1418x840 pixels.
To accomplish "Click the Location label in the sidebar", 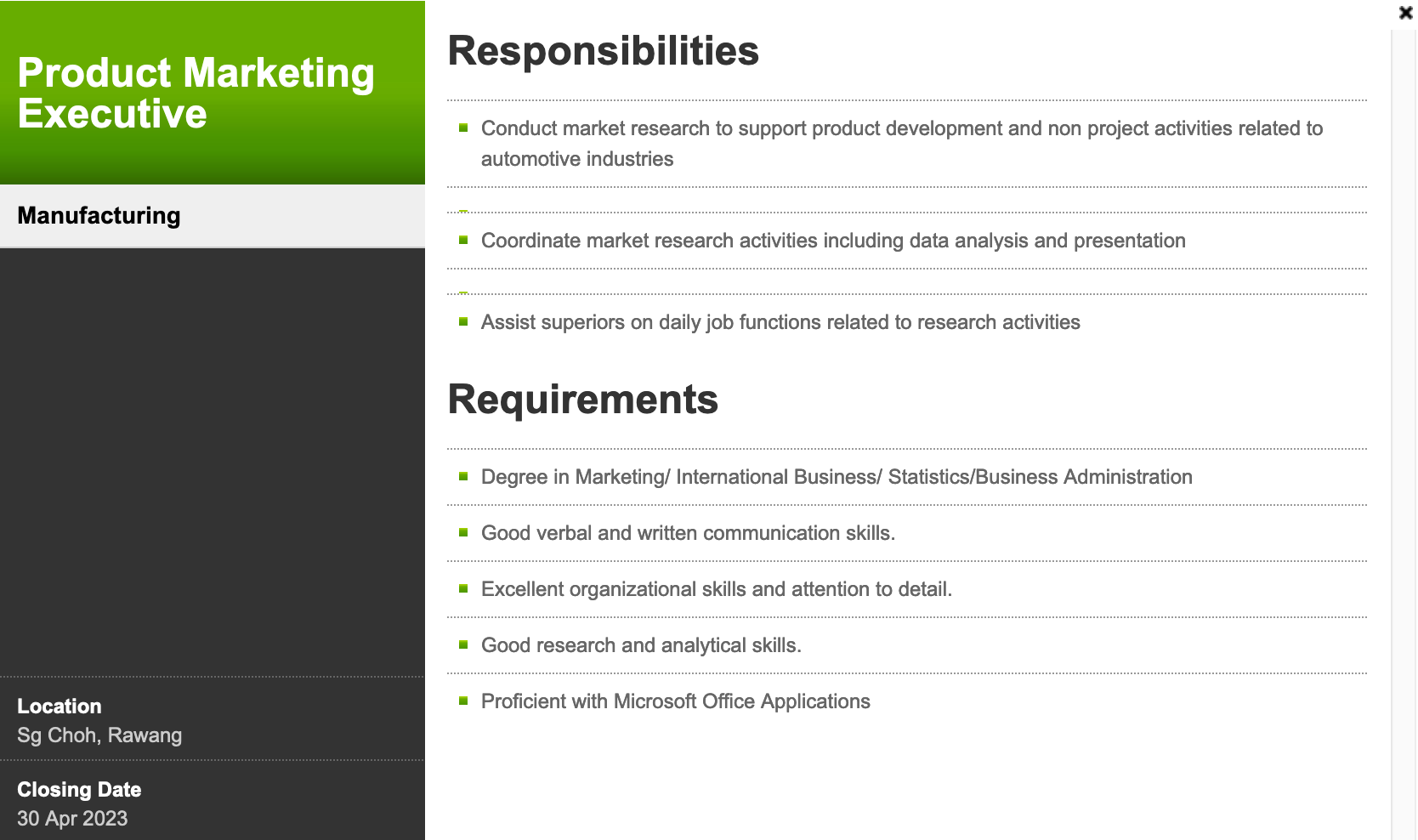I will point(60,707).
